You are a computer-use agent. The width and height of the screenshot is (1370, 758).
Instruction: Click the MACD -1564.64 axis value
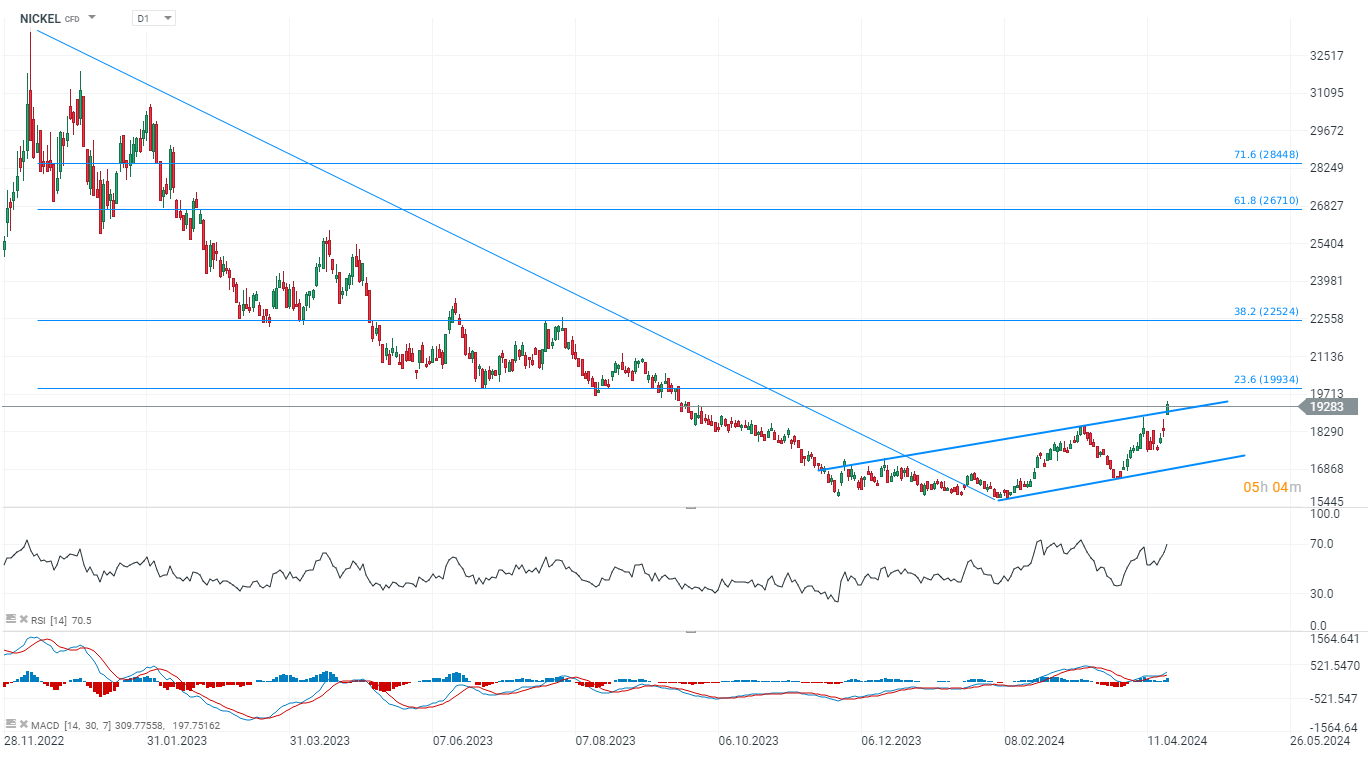click(x=1334, y=727)
